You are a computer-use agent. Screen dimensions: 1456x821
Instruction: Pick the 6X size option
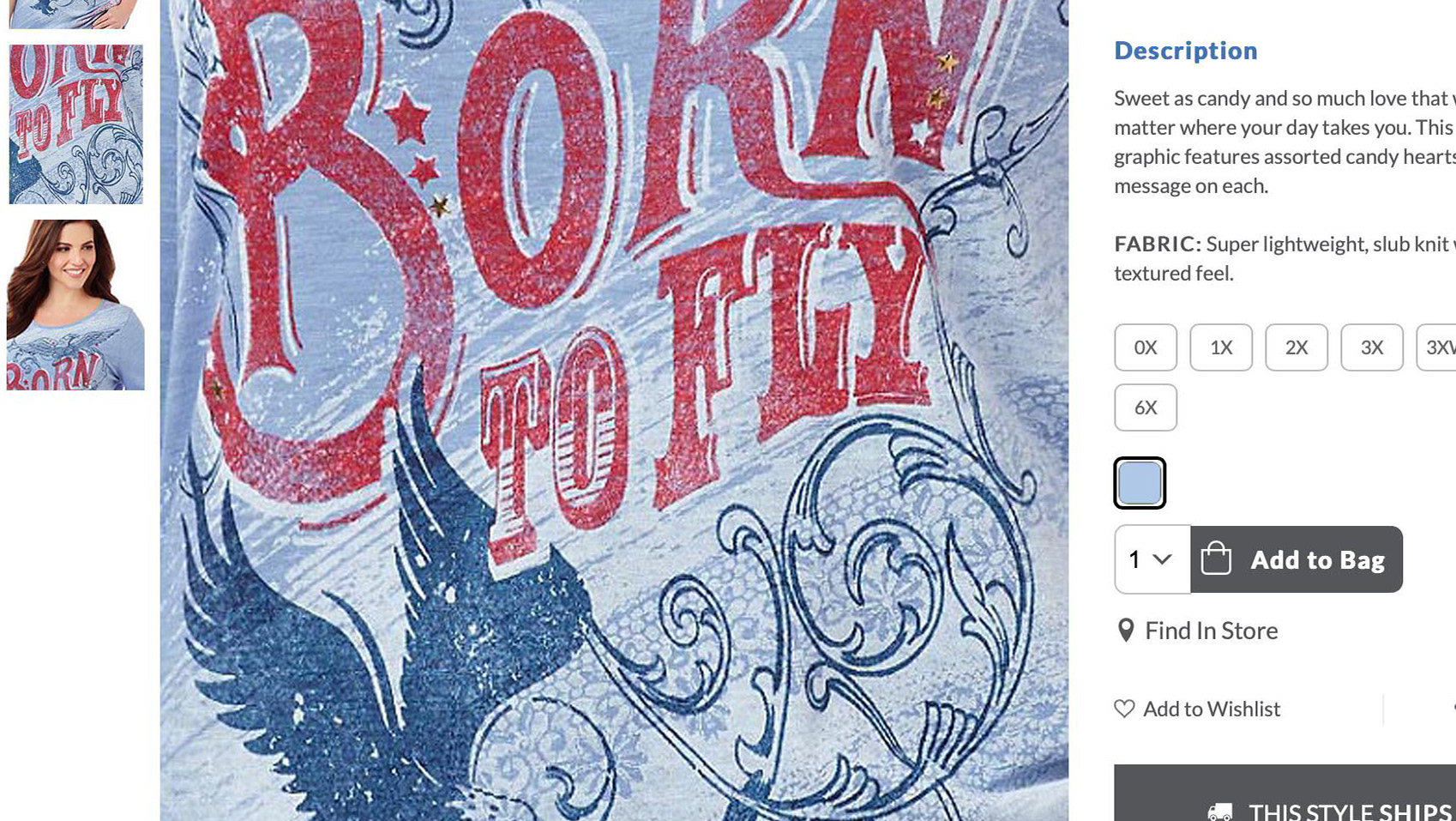[1146, 407]
